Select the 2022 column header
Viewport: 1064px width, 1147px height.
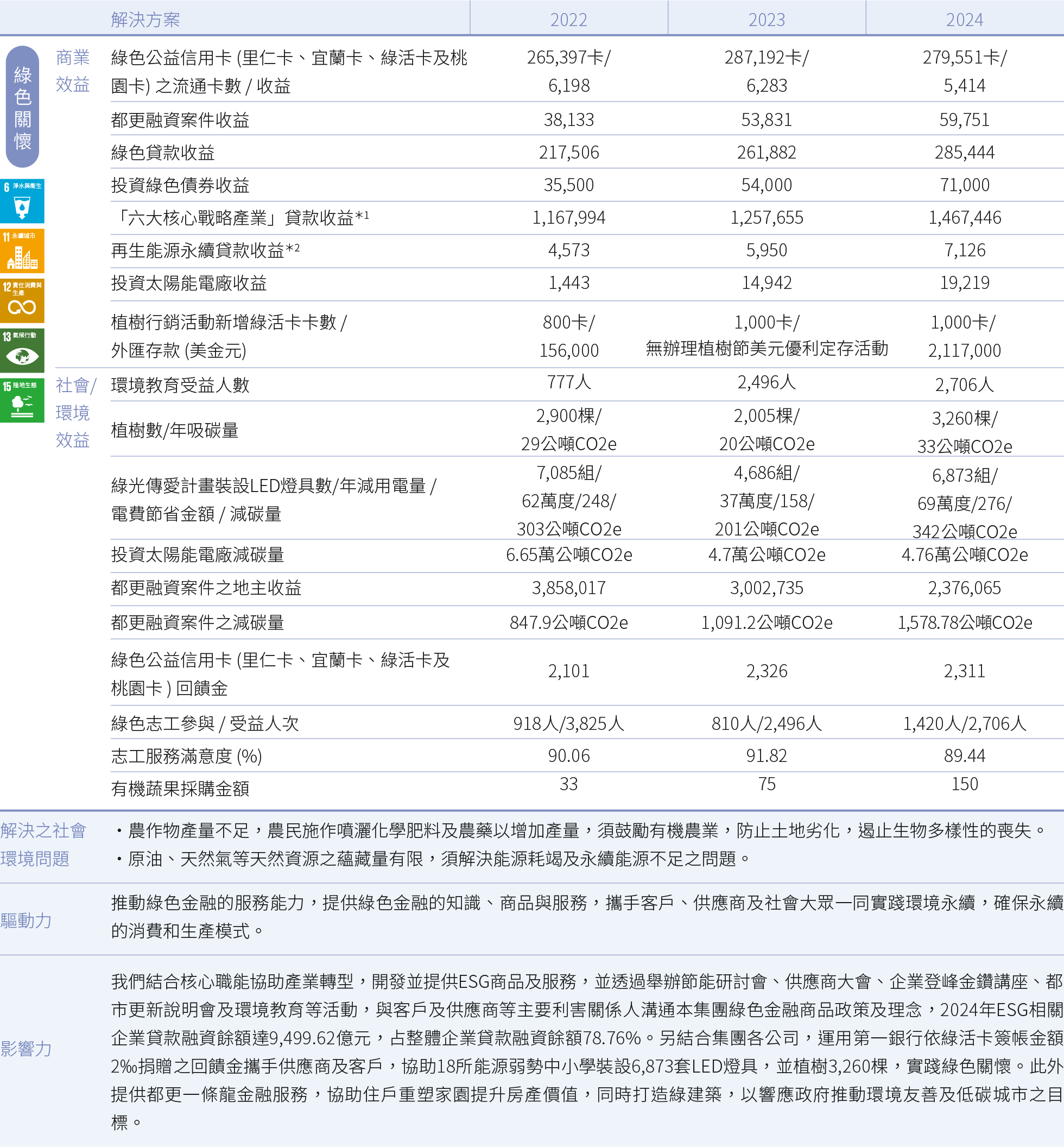pos(568,20)
